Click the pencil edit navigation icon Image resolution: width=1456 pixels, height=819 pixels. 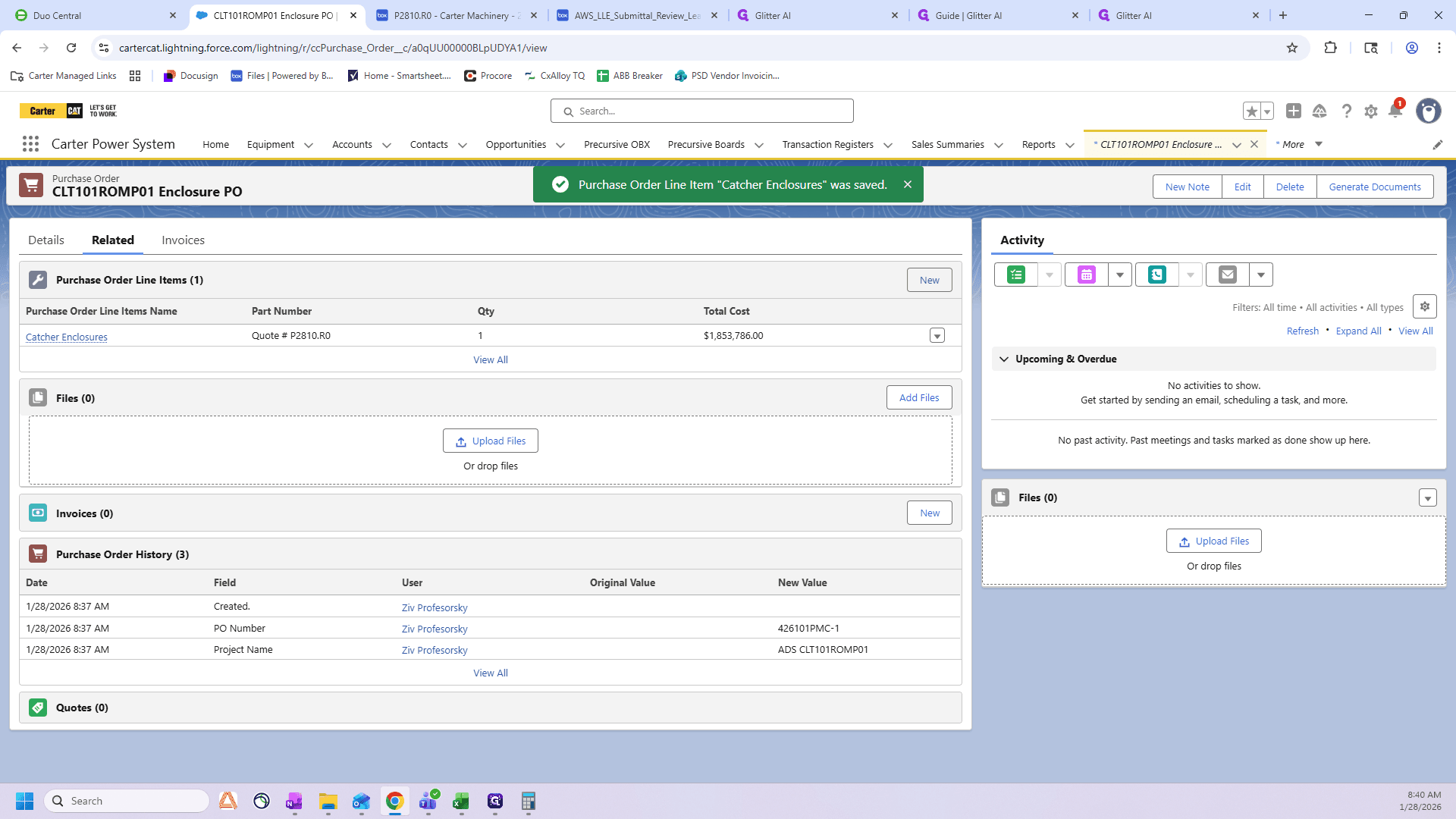(1437, 145)
